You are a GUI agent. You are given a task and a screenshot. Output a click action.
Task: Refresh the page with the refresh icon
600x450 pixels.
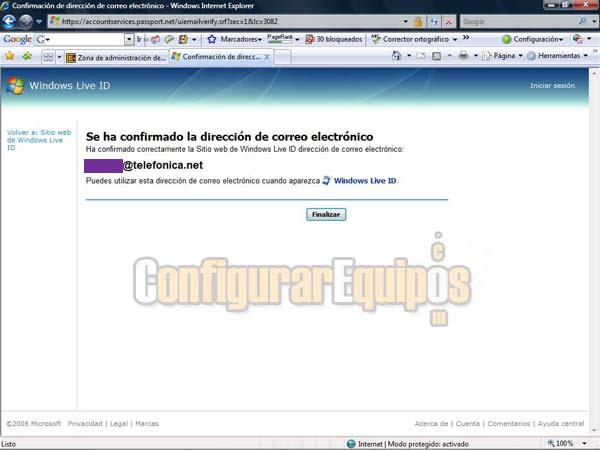click(x=434, y=22)
